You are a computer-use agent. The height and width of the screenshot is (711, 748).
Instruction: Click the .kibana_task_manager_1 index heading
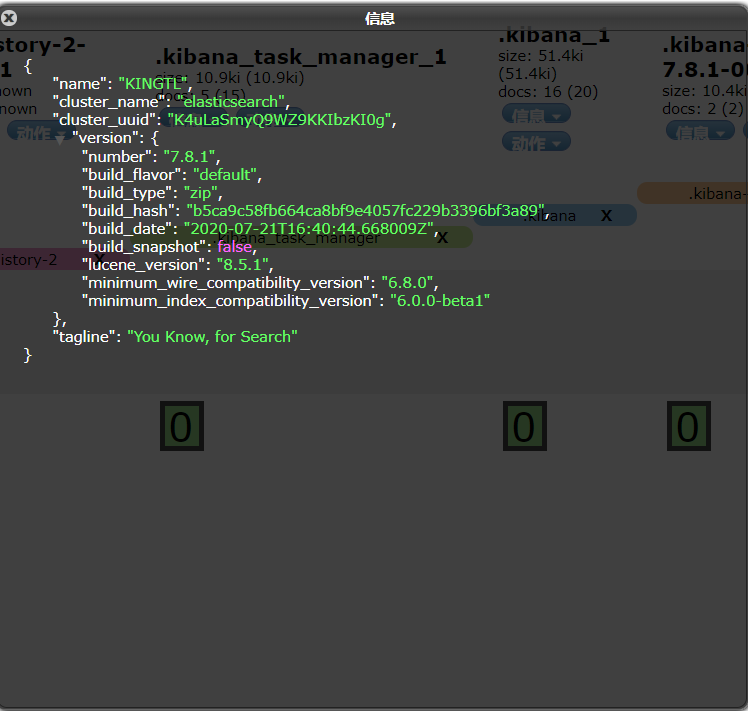coord(301,57)
